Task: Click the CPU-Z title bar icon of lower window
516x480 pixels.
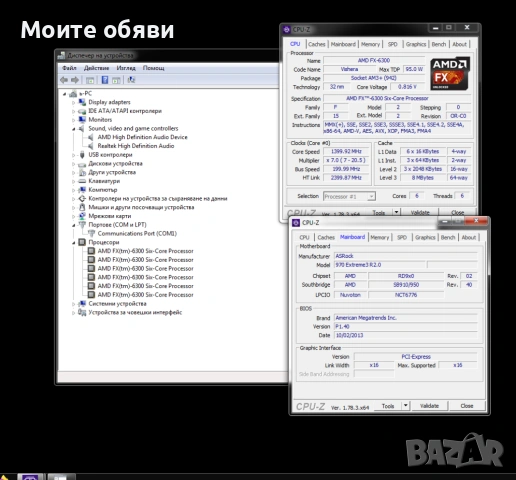Action: [x=296, y=223]
